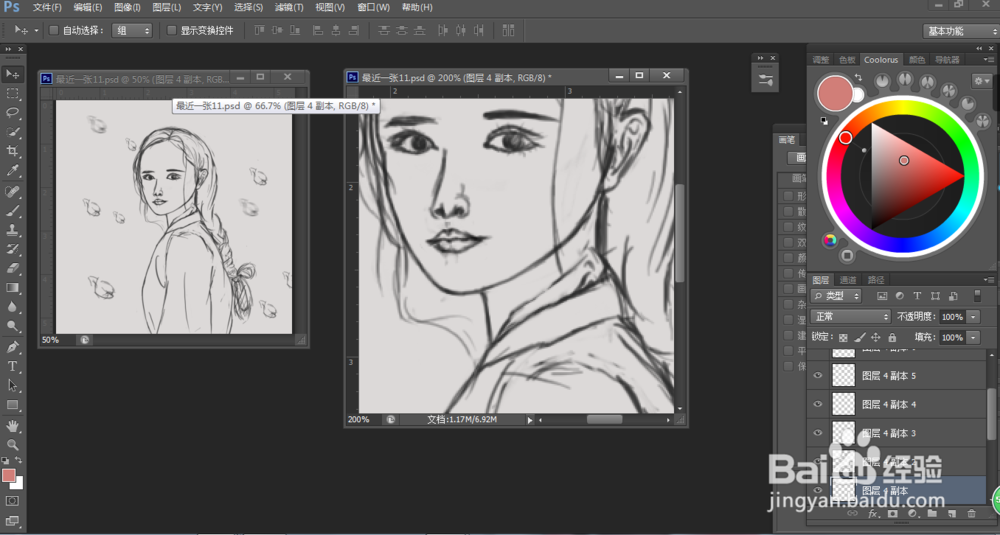
Task: Open the 窗口(W) menu
Action: (x=374, y=8)
